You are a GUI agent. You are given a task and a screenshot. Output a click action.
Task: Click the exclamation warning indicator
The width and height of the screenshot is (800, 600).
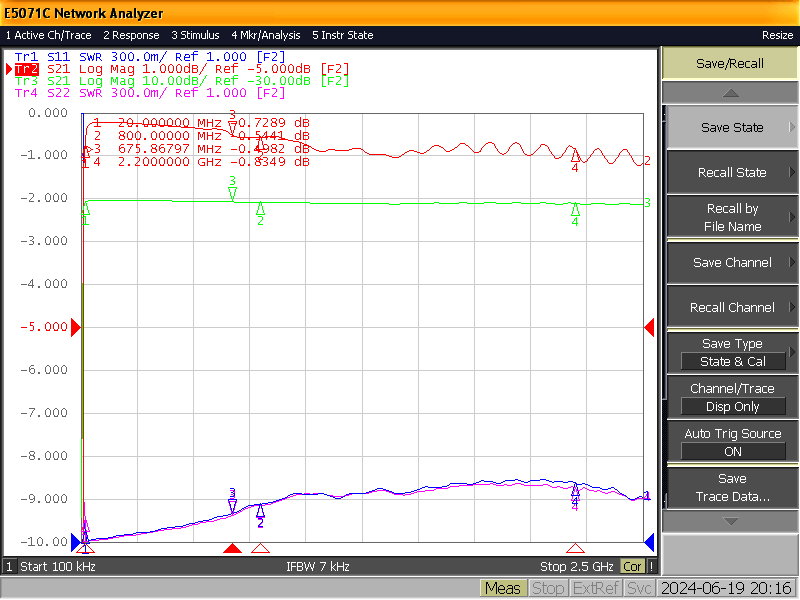(x=652, y=567)
